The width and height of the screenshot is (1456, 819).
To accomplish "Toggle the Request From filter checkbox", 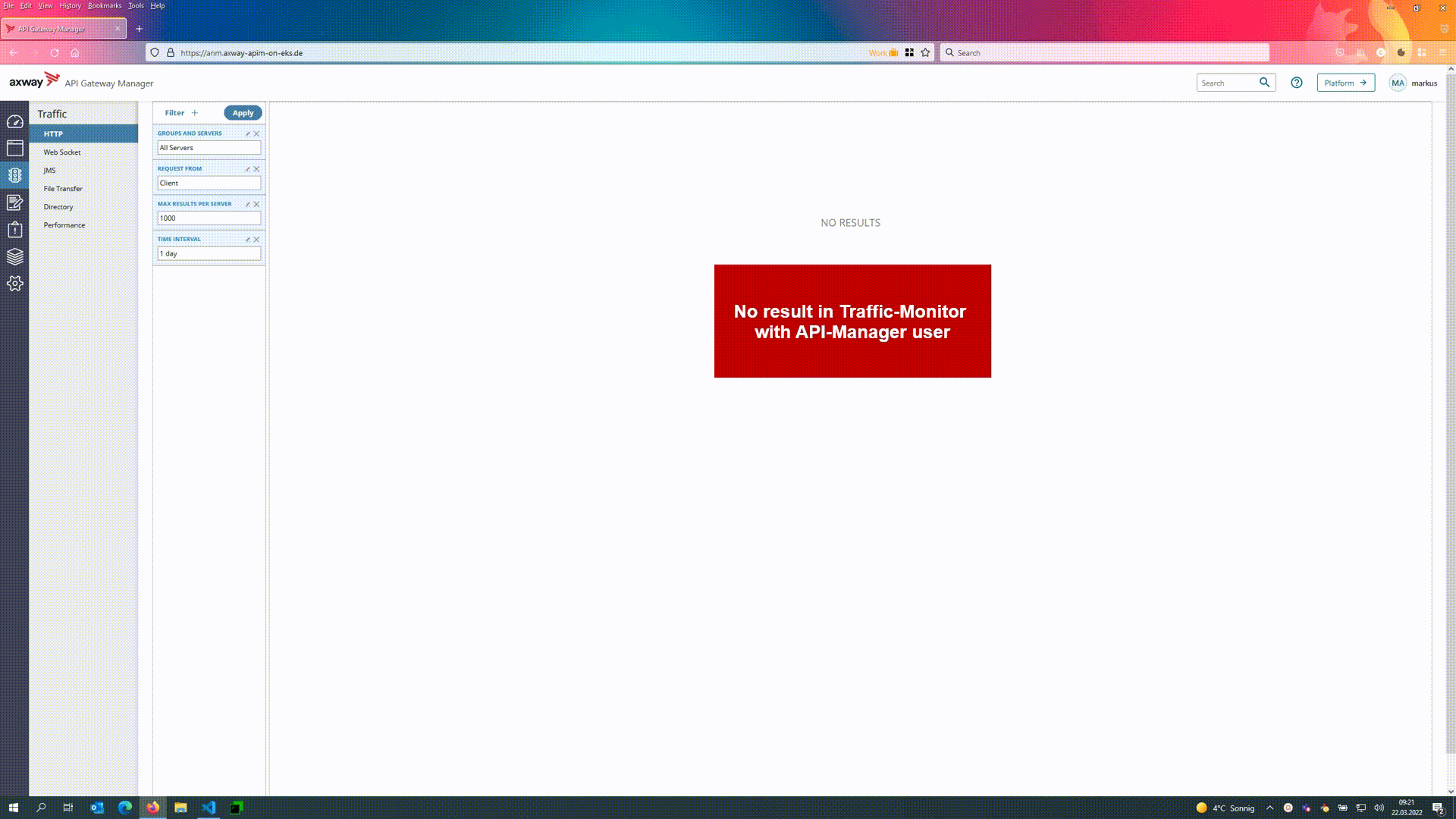I will point(248,168).
